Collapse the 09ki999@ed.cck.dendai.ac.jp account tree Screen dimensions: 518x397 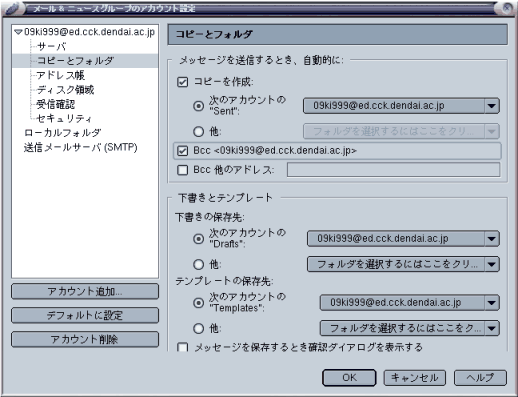pyautogui.click(x=18, y=32)
